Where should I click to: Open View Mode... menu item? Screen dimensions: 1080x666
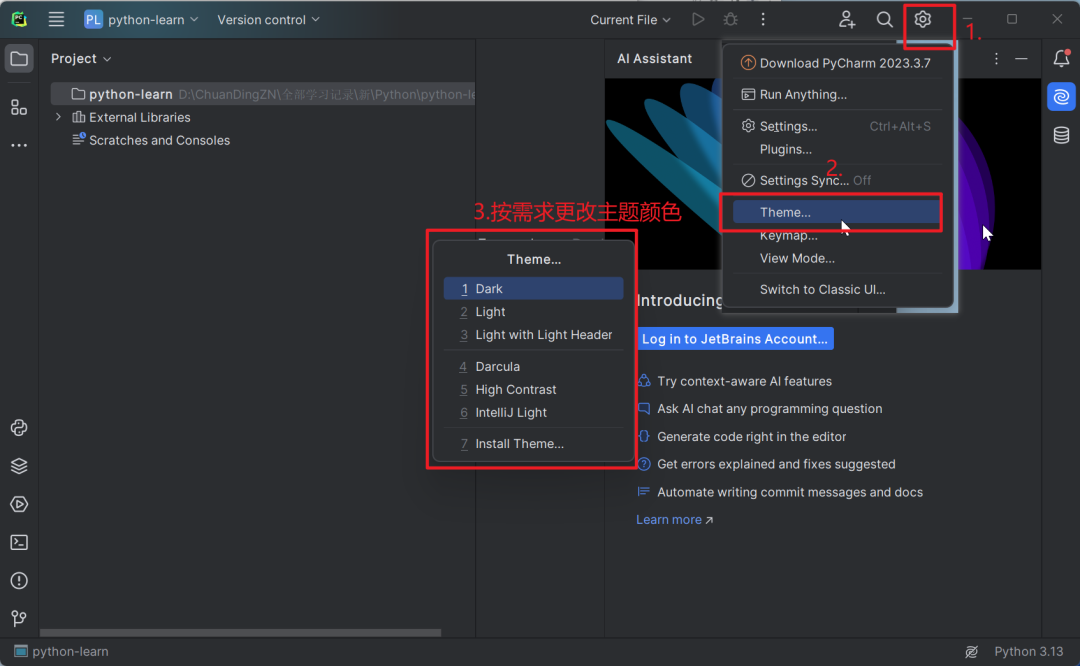[x=837, y=258]
